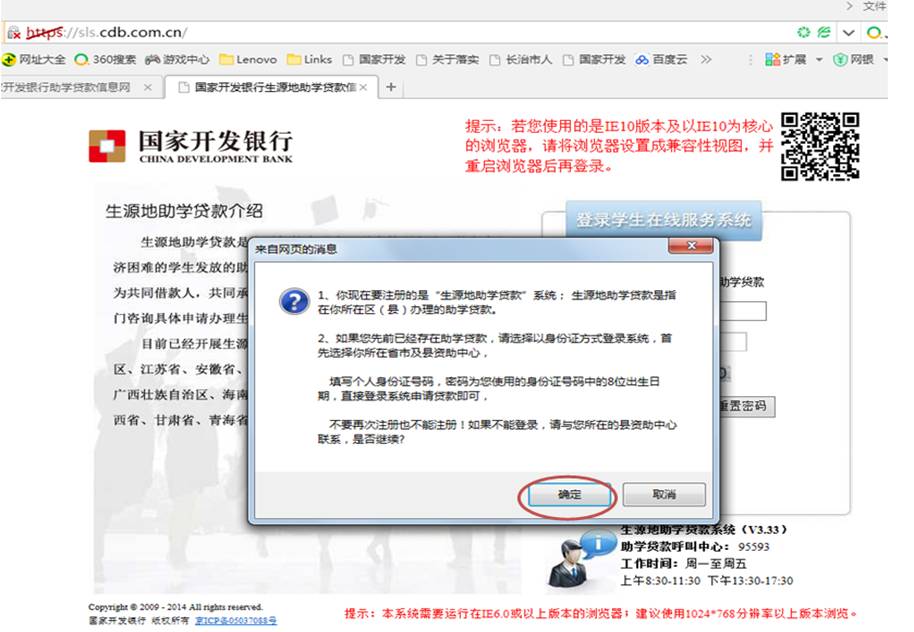Click the green leaf speed-mode icon
The image size is (914, 632).
[x=824, y=32]
